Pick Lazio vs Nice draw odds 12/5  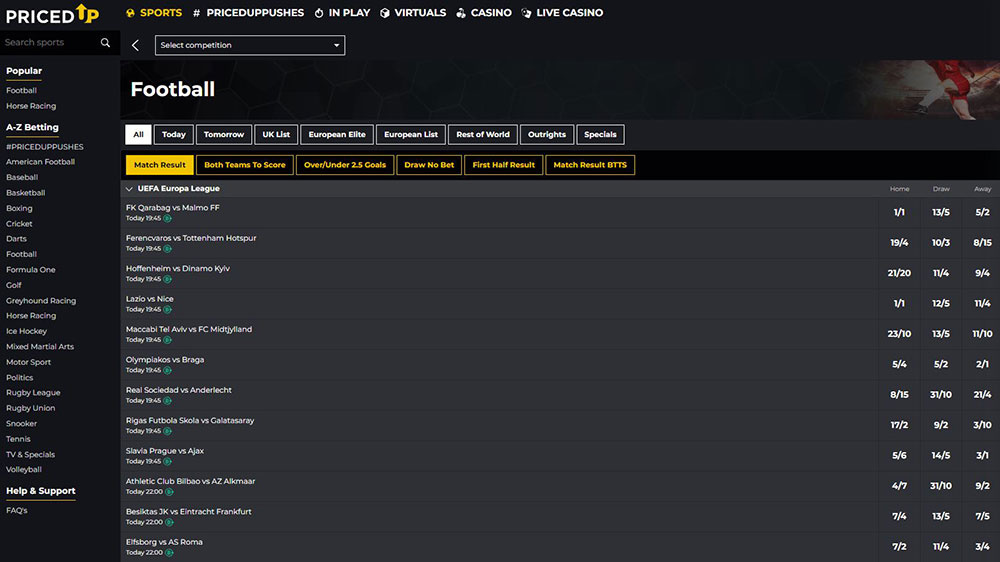(941, 304)
